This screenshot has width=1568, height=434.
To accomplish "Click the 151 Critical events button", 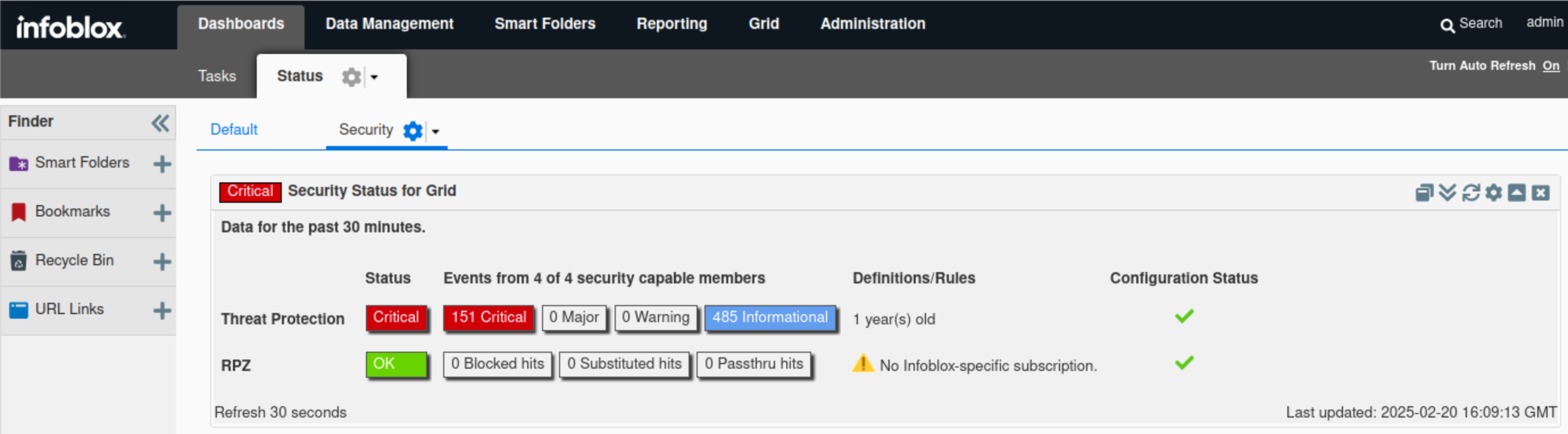I will (488, 317).
